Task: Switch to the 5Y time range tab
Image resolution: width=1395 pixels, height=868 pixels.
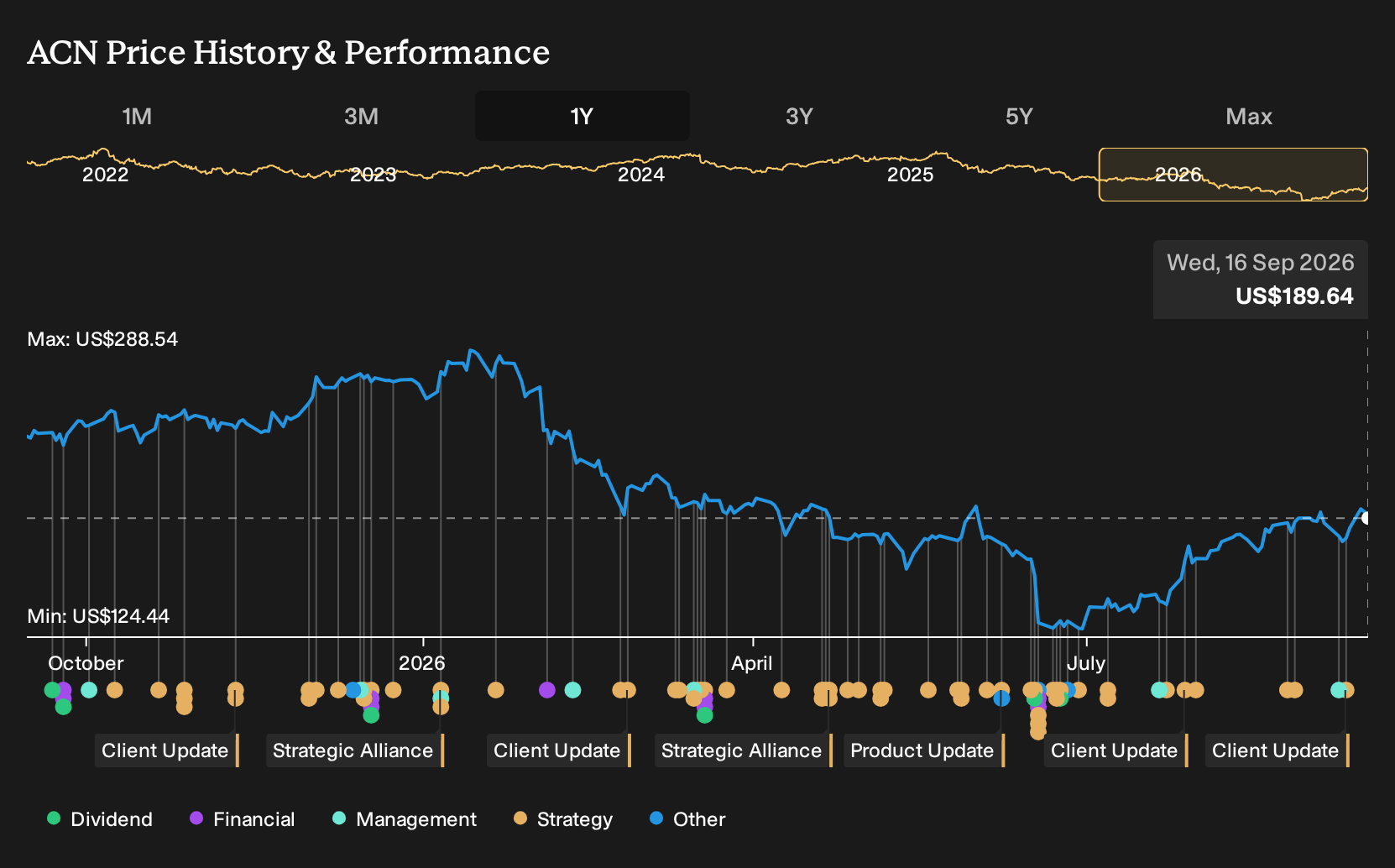Action: tap(1019, 116)
